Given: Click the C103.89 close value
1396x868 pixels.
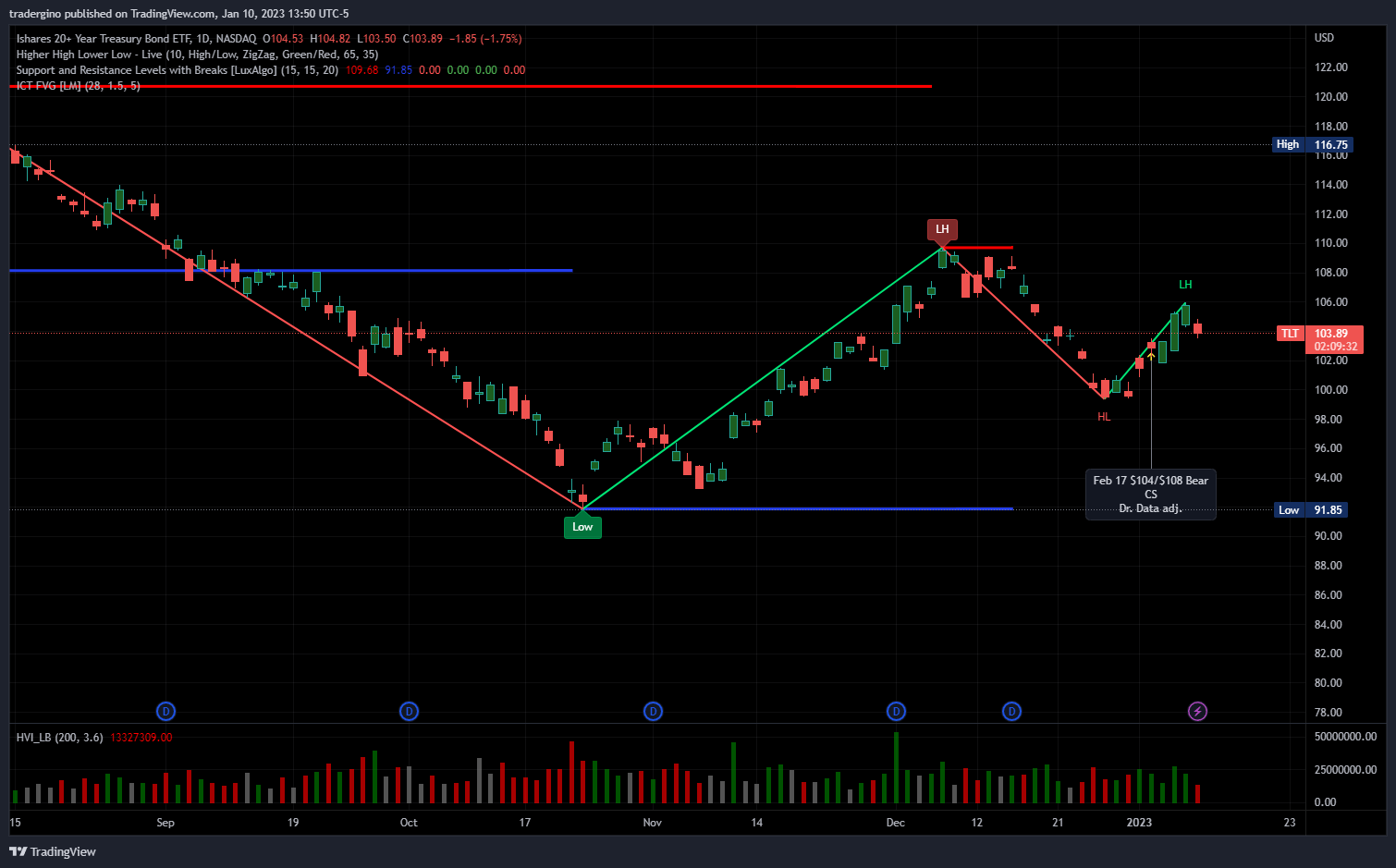Looking at the screenshot, I should coord(422,39).
